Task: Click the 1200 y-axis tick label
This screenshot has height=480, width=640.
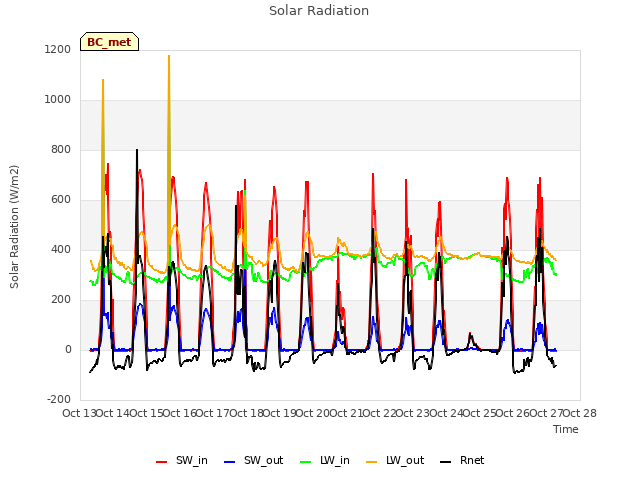Action: tap(58, 49)
